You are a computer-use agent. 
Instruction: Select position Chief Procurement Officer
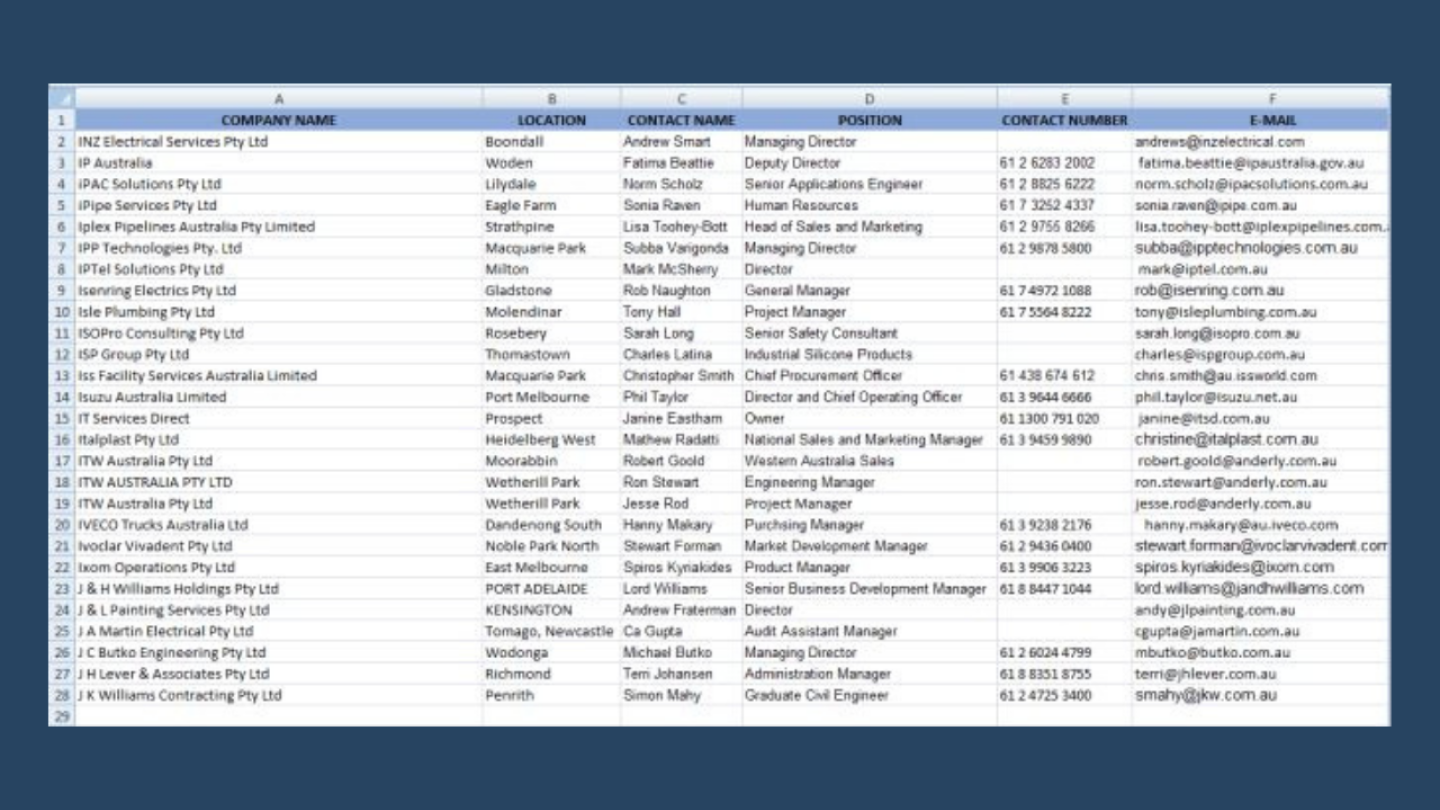tap(869, 376)
